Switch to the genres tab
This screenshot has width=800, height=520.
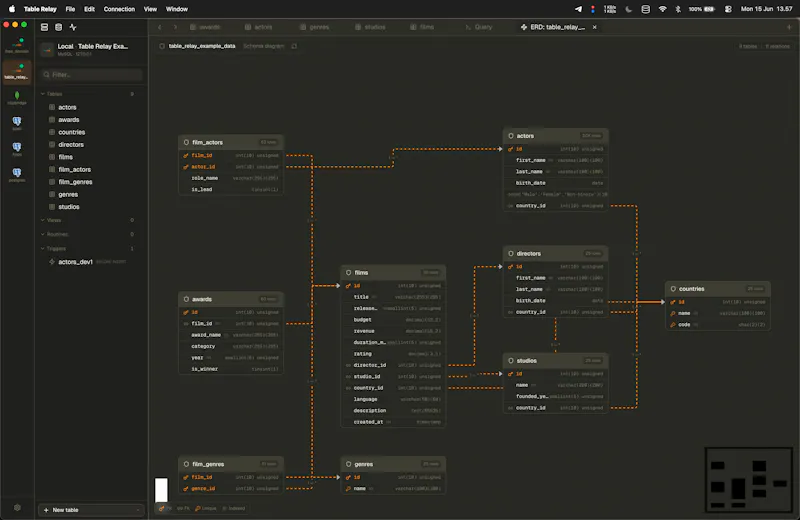(314, 27)
